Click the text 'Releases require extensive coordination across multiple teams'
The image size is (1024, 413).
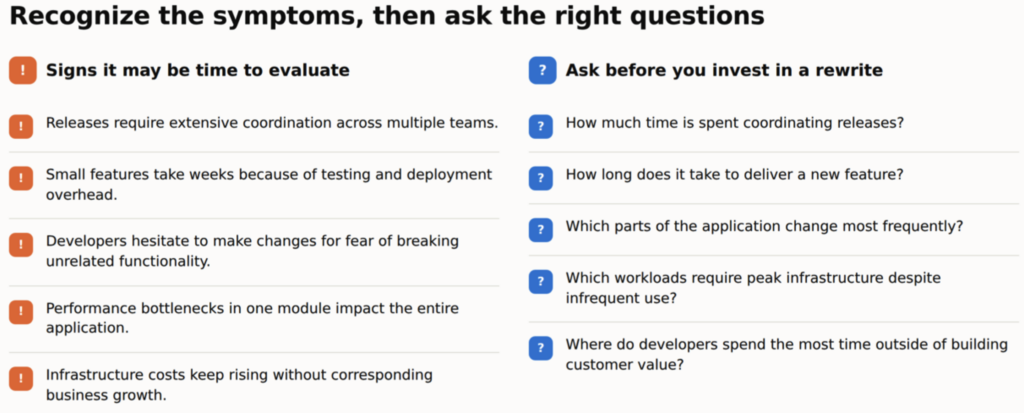click(272, 123)
